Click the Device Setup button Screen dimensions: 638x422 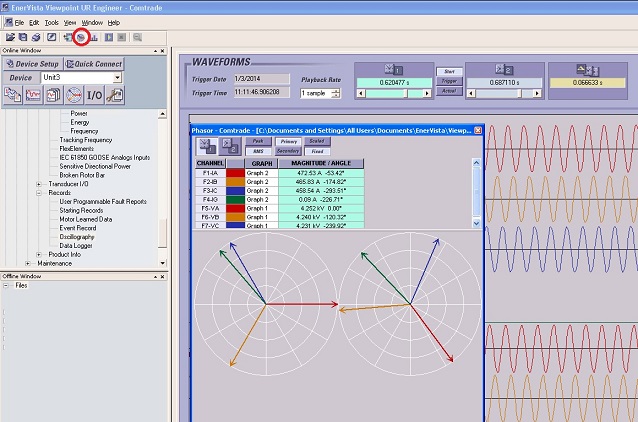[33, 64]
